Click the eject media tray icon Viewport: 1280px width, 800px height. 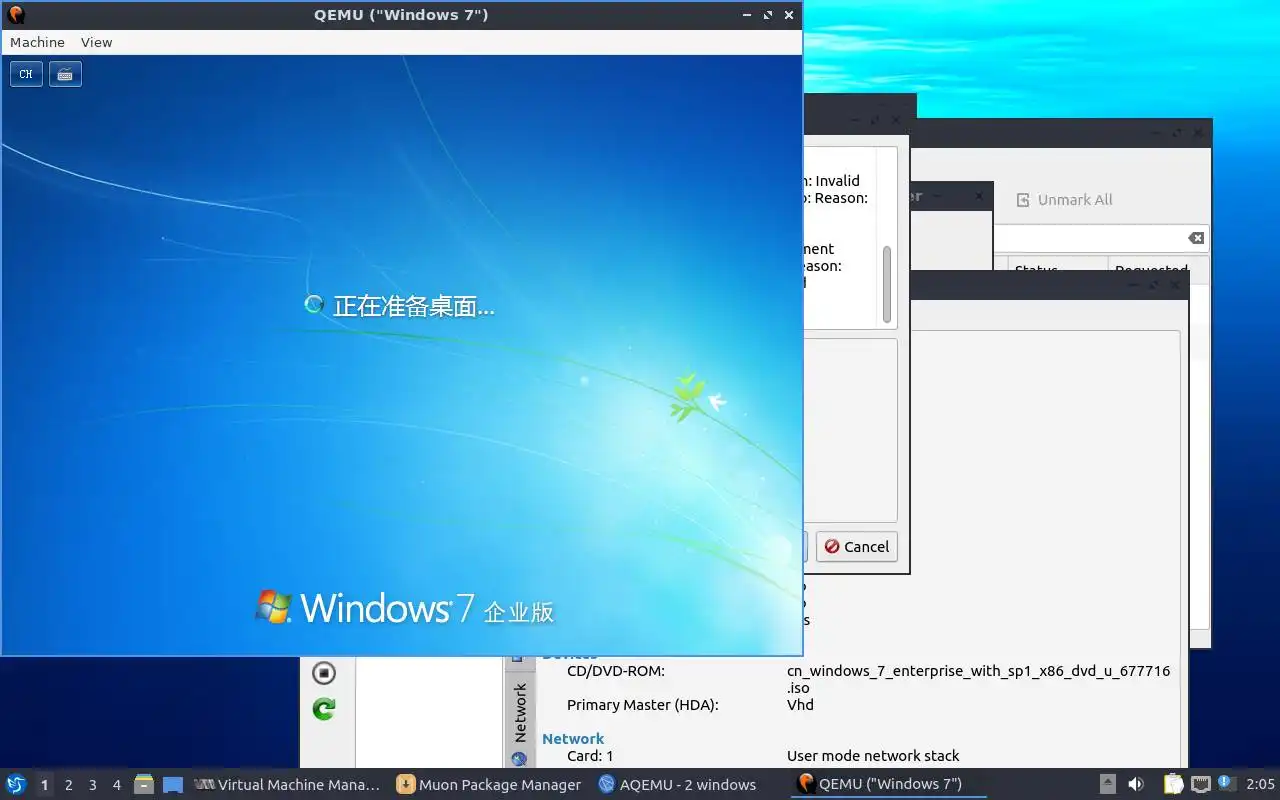click(x=1107, y=785)
